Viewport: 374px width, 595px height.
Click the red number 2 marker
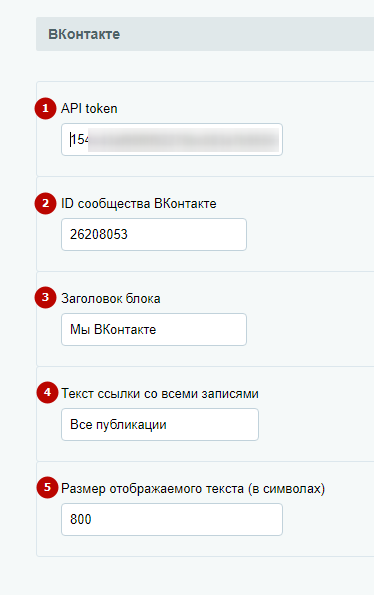[x=46, y=203]
